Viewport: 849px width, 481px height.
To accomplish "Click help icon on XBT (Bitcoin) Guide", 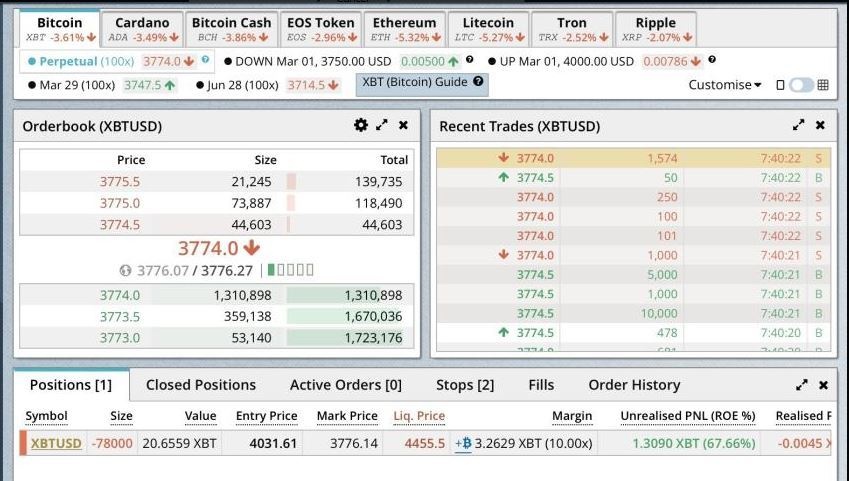I will point(478,82).
